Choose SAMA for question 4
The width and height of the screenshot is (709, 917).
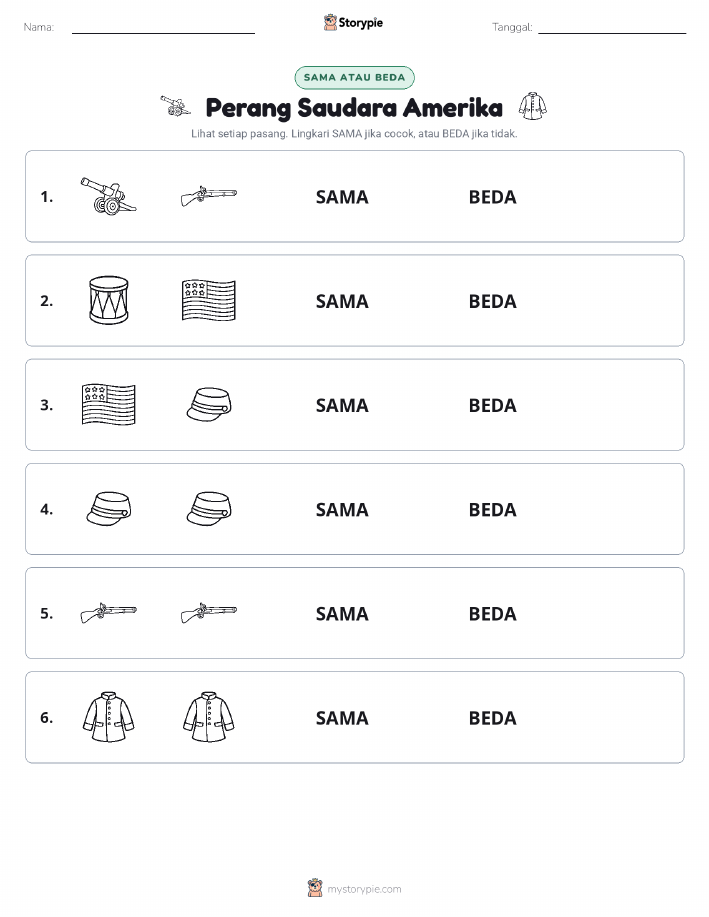(x=342, y=509)
